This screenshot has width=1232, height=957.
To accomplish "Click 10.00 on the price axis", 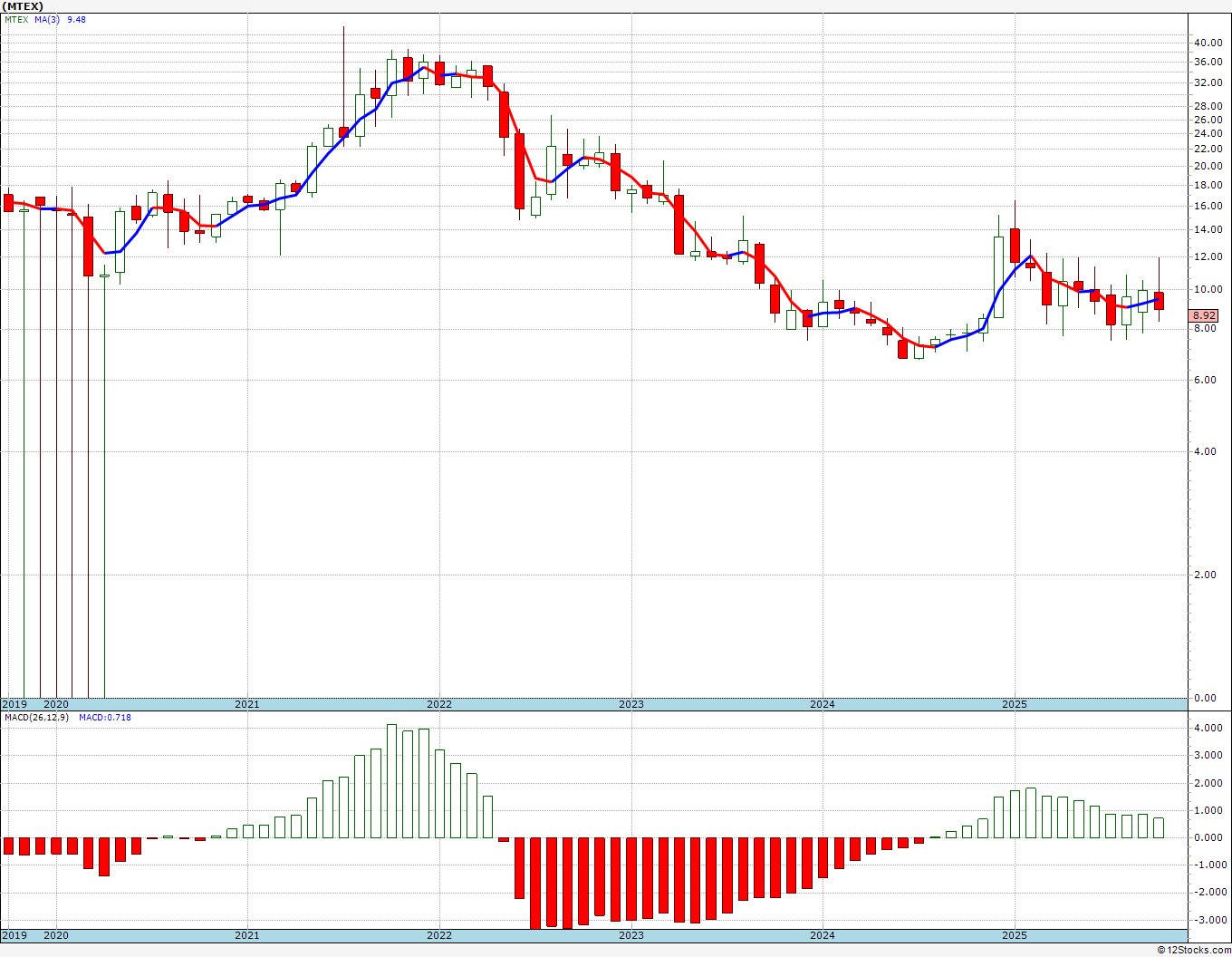I will pos(1208,289).
